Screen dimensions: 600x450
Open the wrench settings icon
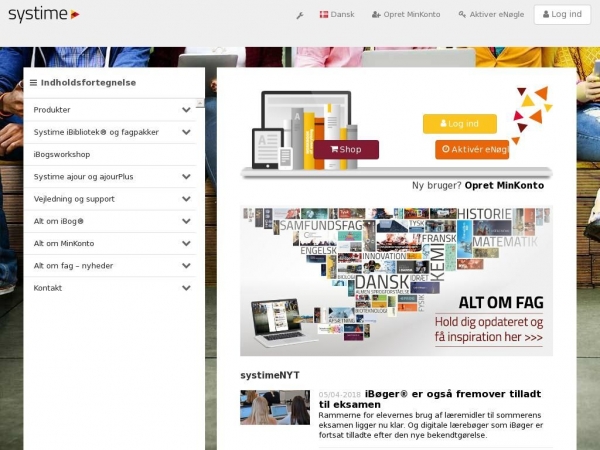click(300, 15)
